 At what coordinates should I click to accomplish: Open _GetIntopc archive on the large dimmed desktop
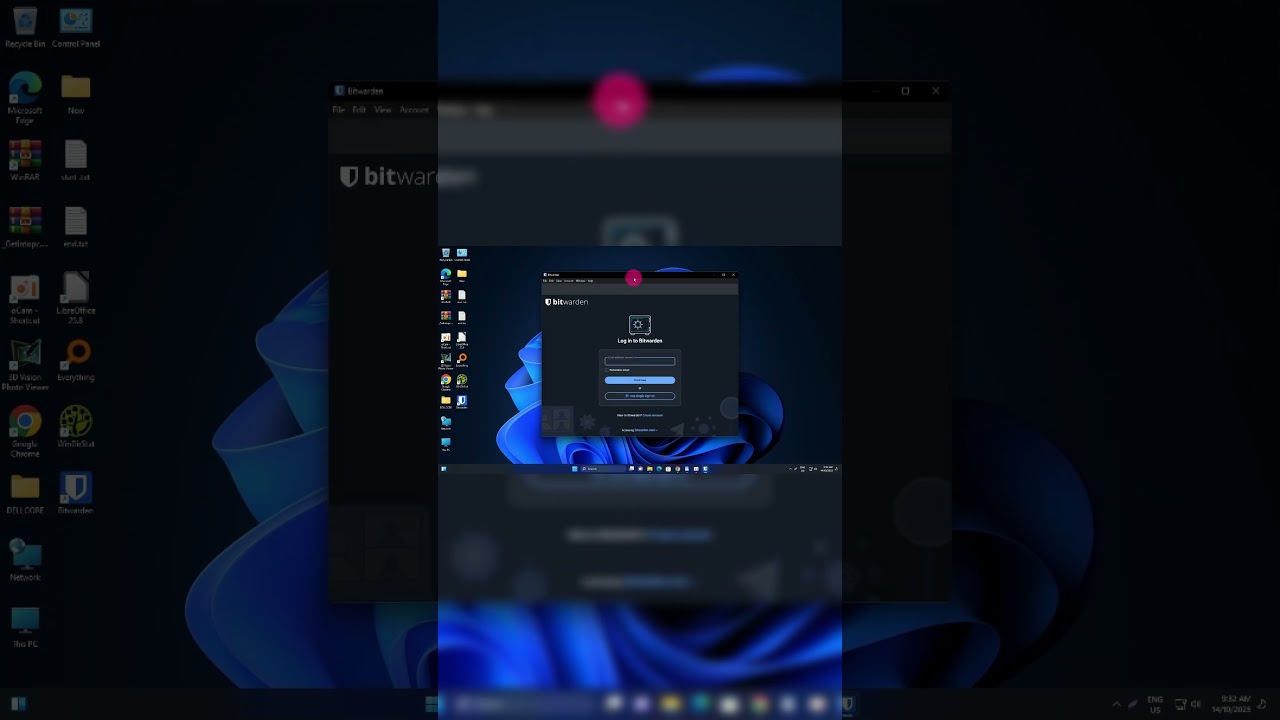click(x=25, y=227)
